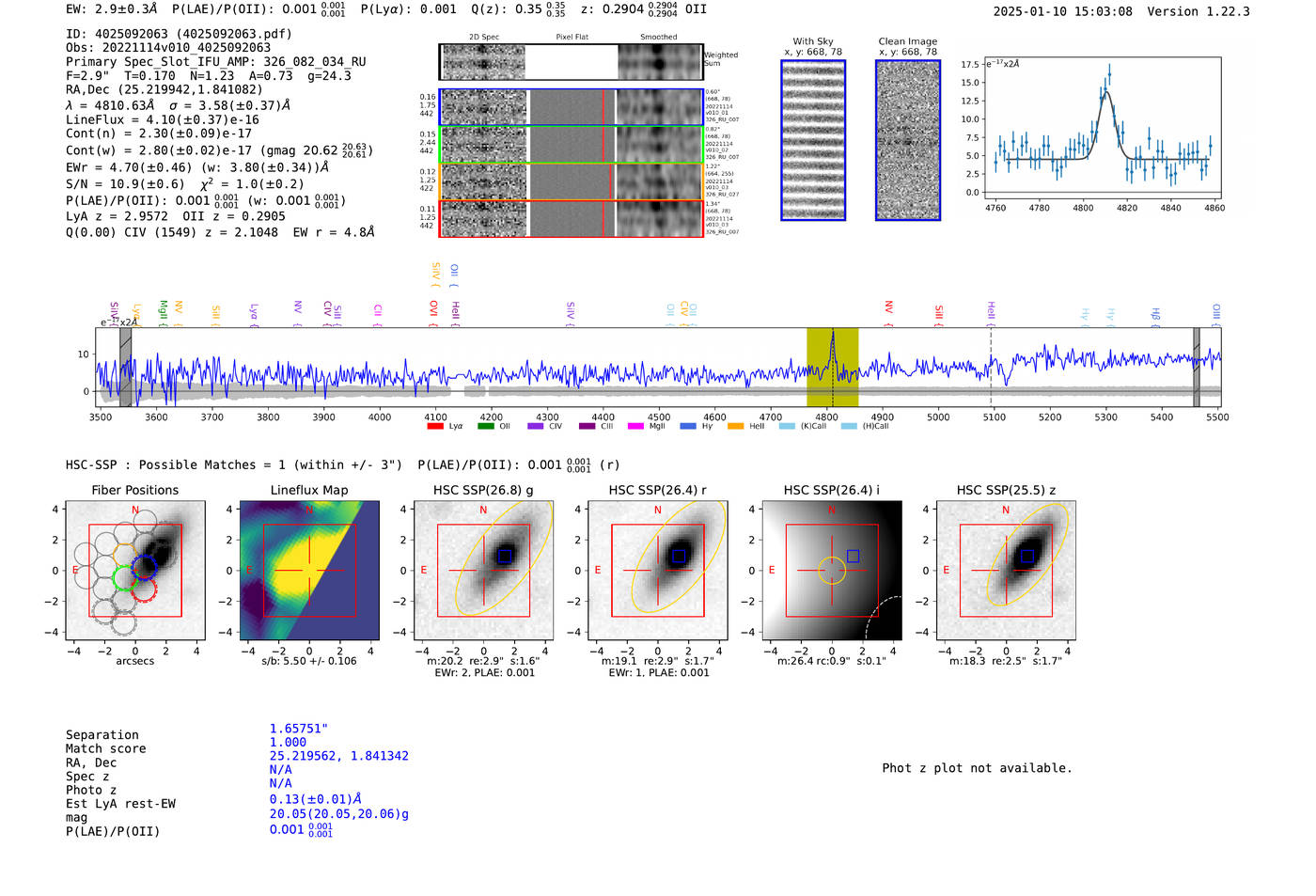Screen dimensions: 1316x896
Task: Click the MgII magenta legend swatch
Action: pos(635,426)
